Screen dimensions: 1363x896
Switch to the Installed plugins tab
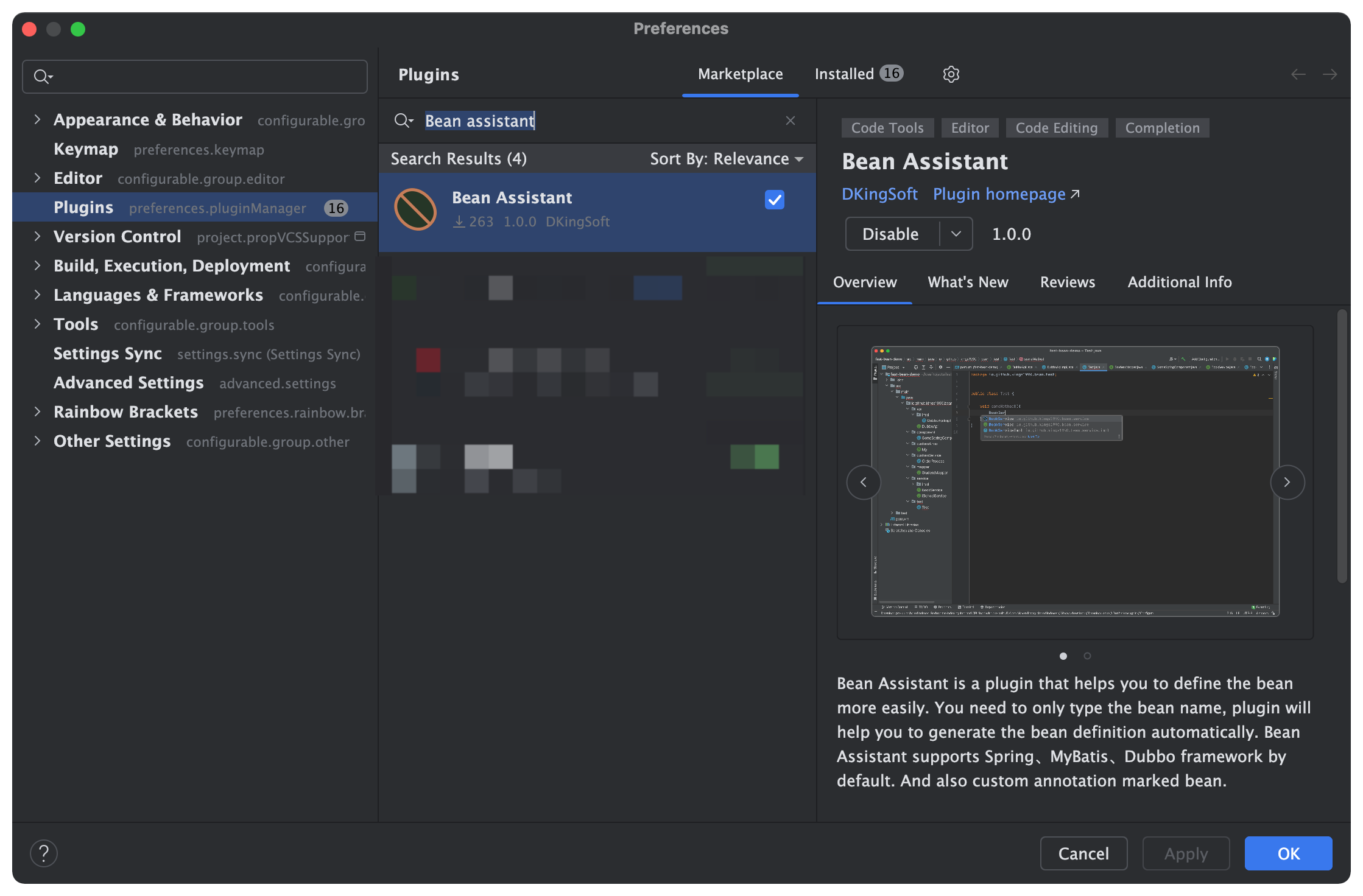pyautogui.click(x=859, y=73)
